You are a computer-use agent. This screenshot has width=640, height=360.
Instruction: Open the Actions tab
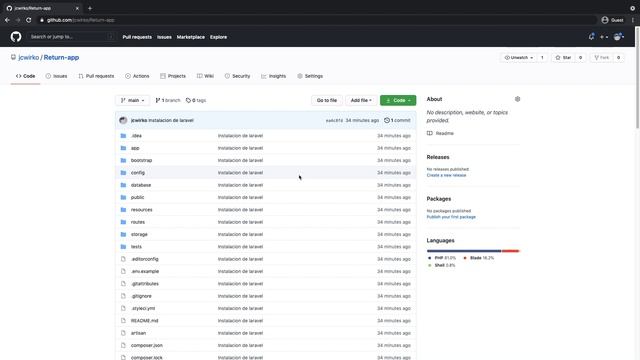tap(137, 76)
